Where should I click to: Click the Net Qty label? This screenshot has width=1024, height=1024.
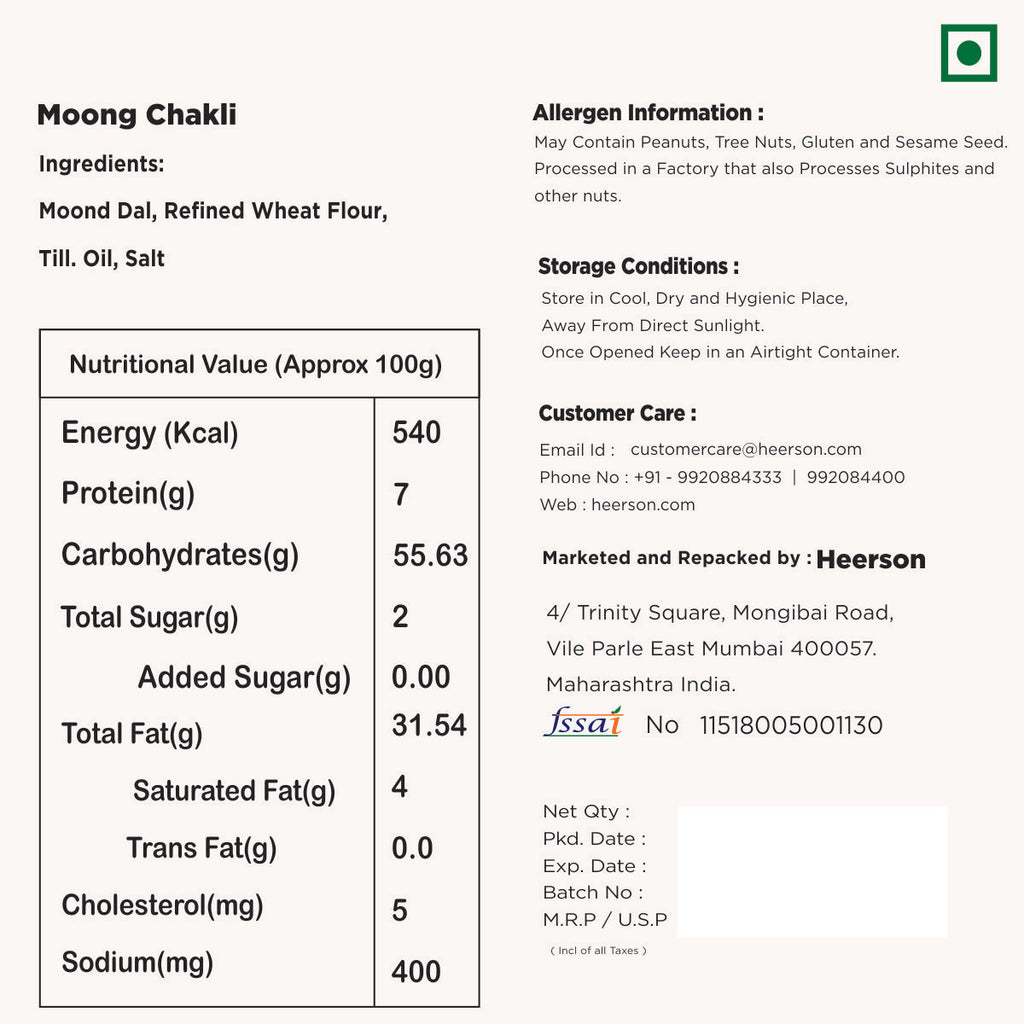click(x=586, y=812)
